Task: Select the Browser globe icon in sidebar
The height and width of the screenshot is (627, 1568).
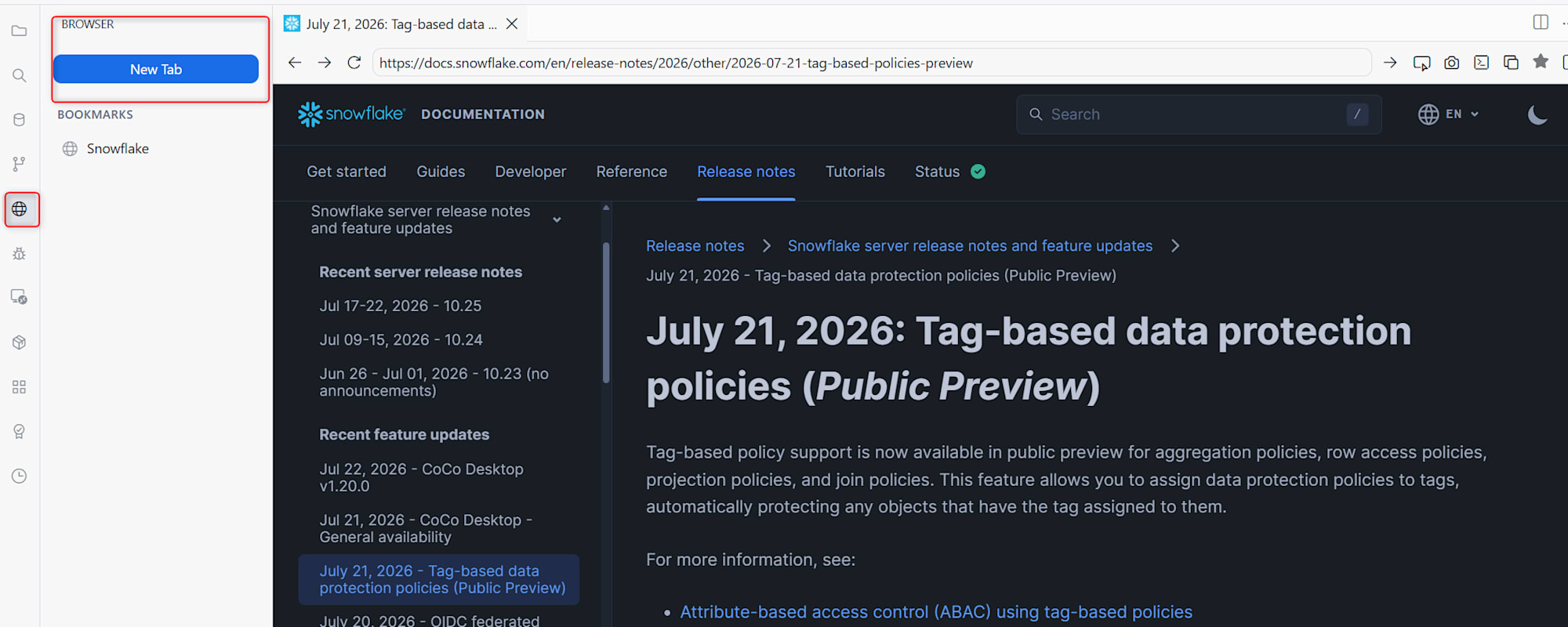Action: click(20, 209)
